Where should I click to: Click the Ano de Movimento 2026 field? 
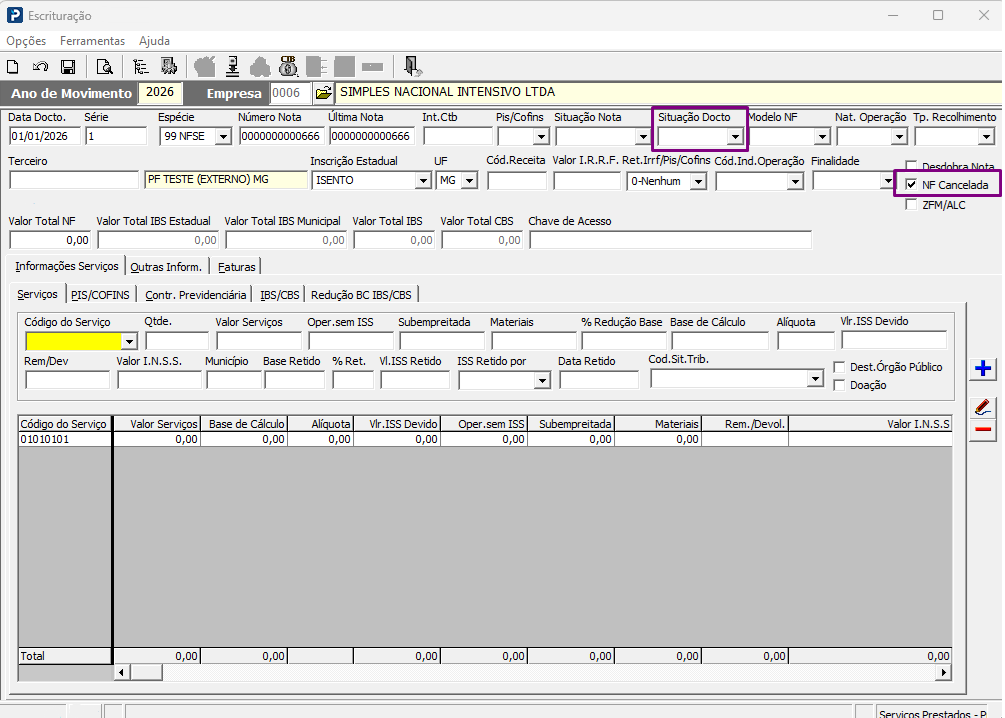coord(160,92)
